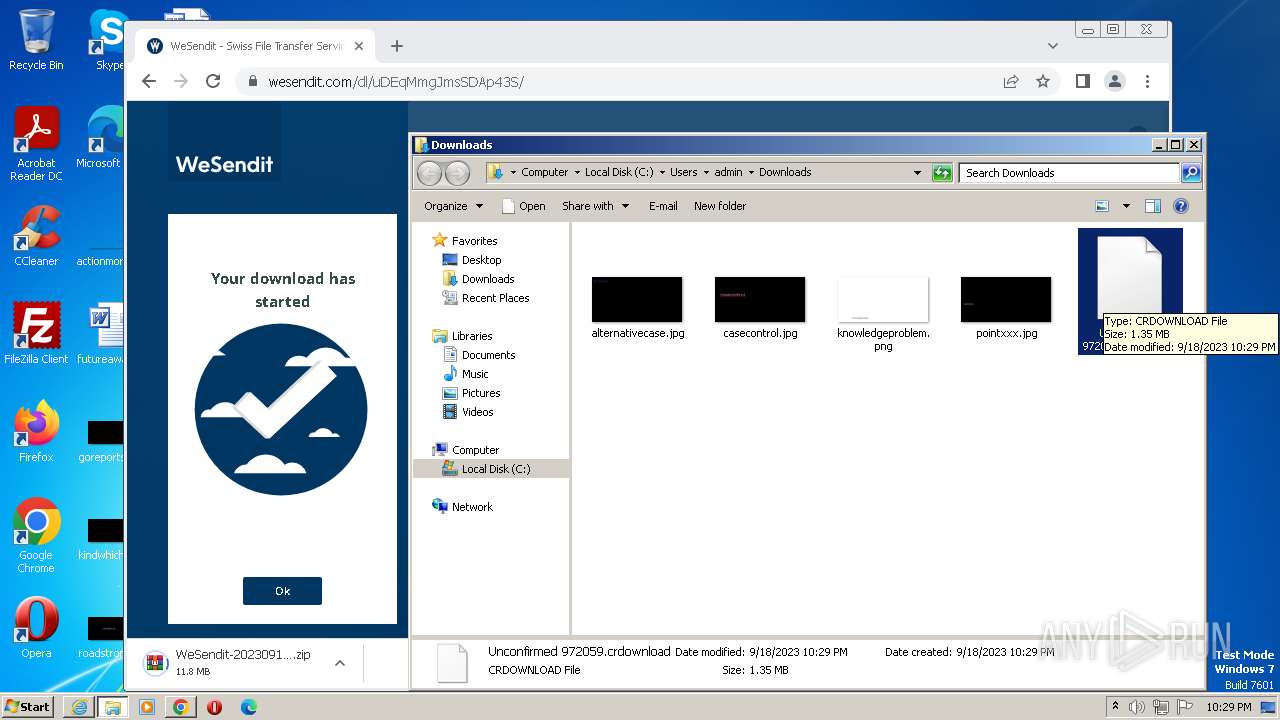Bookmark this tab with star icon
Viewport: 1280px width, 720px height.
[x=1043, y=81]
